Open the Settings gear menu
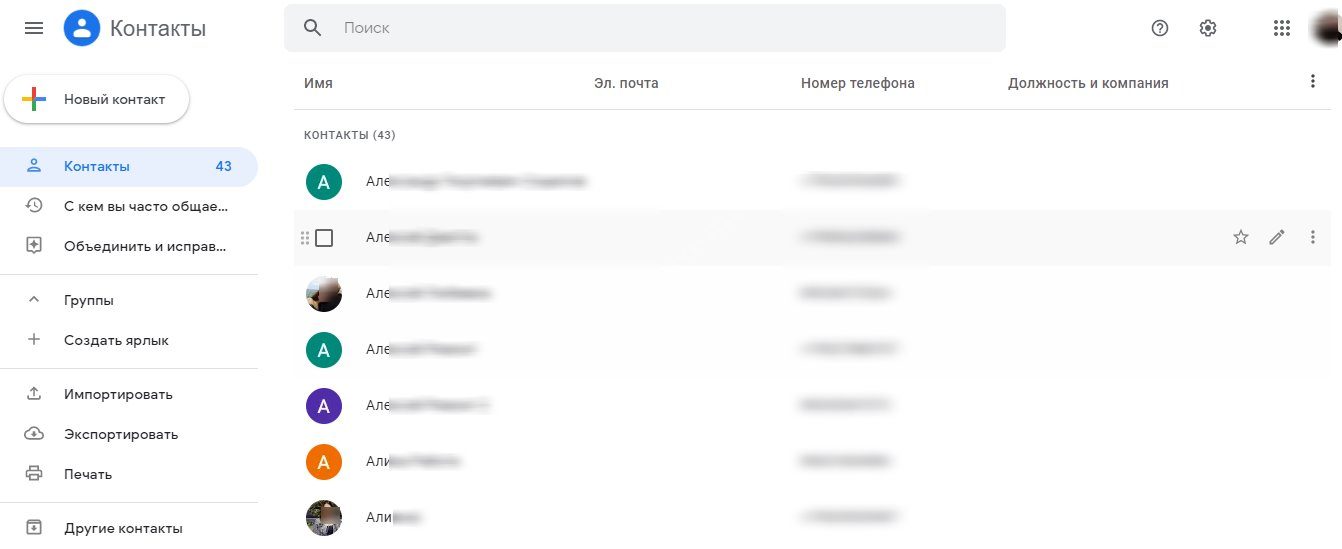1342x549 pixels. (1208, 28)
